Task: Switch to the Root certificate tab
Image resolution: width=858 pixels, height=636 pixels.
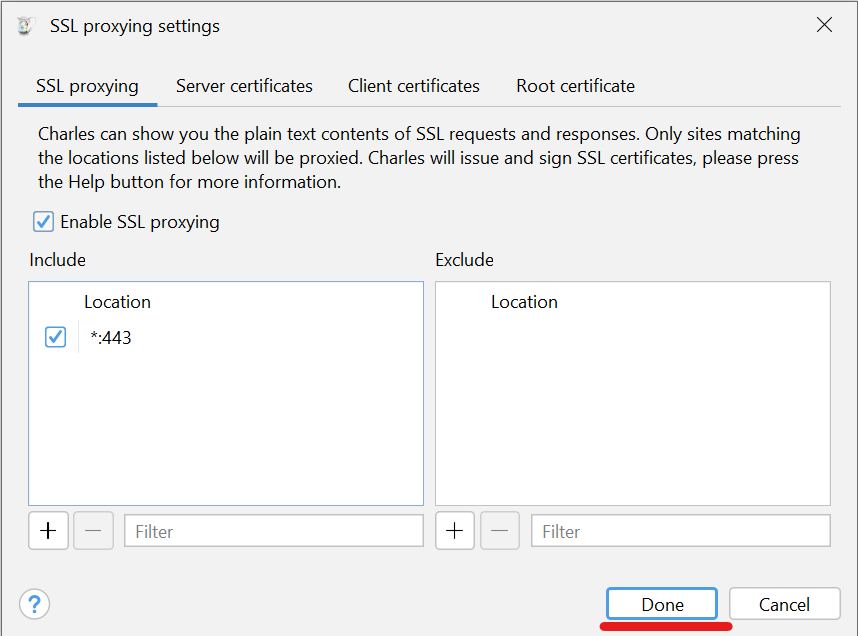Action: click(x=575, y=86)
